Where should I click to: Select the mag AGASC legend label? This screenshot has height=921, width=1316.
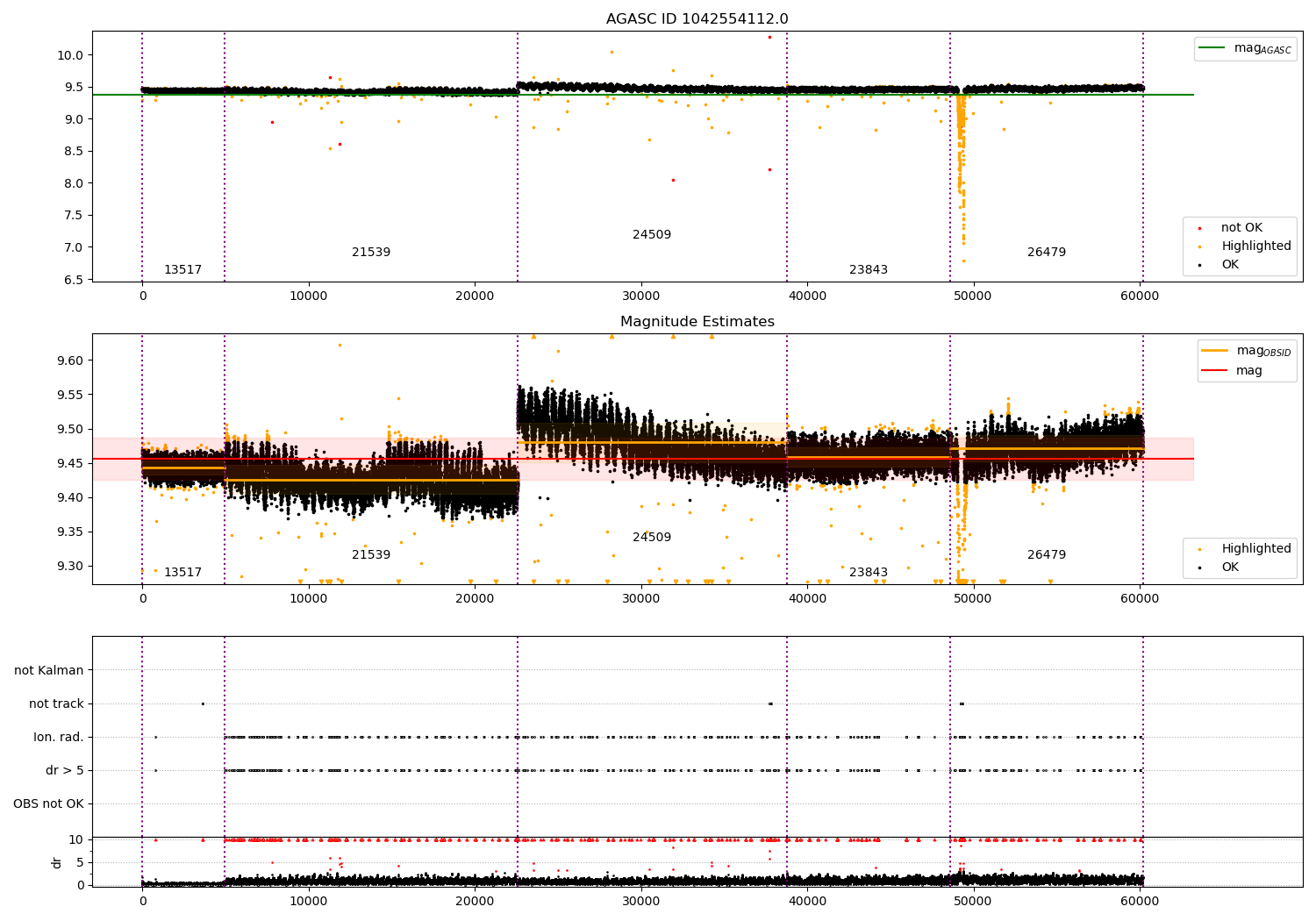1262,48
